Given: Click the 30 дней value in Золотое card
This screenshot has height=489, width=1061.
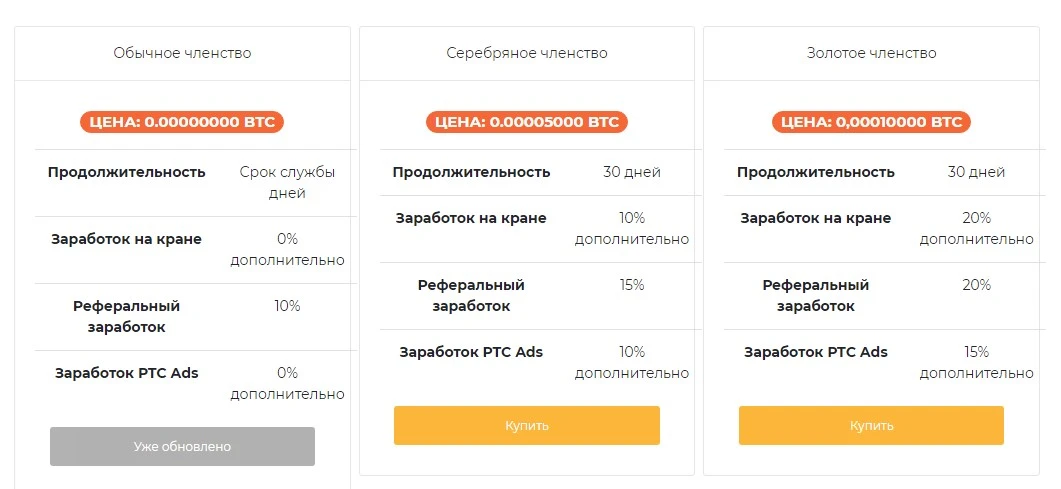Looking at the screenshot, I should pyautogui.click(x=976, y=172).
